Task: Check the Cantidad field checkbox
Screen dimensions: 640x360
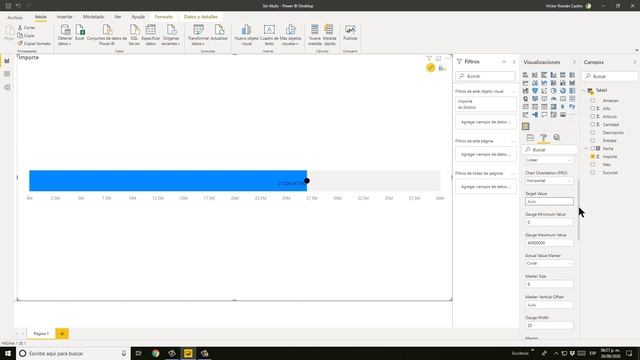Action: tap(593, 124)
